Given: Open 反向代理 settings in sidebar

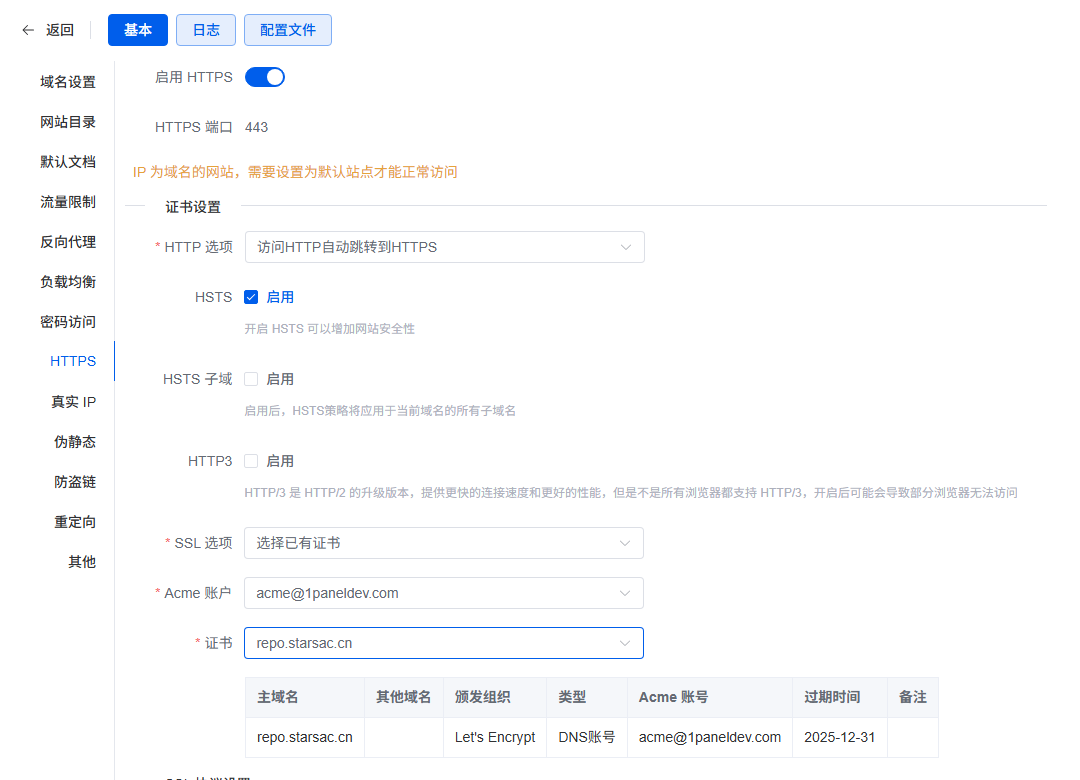Looking at the screenshot, I should (x=68, y=242).
